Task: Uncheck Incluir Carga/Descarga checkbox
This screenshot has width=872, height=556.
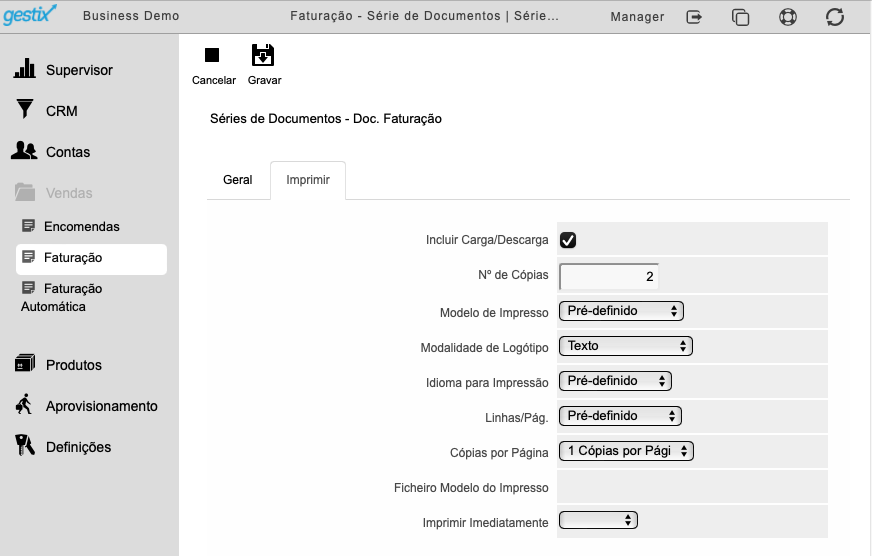Action: tap(568, 240)
